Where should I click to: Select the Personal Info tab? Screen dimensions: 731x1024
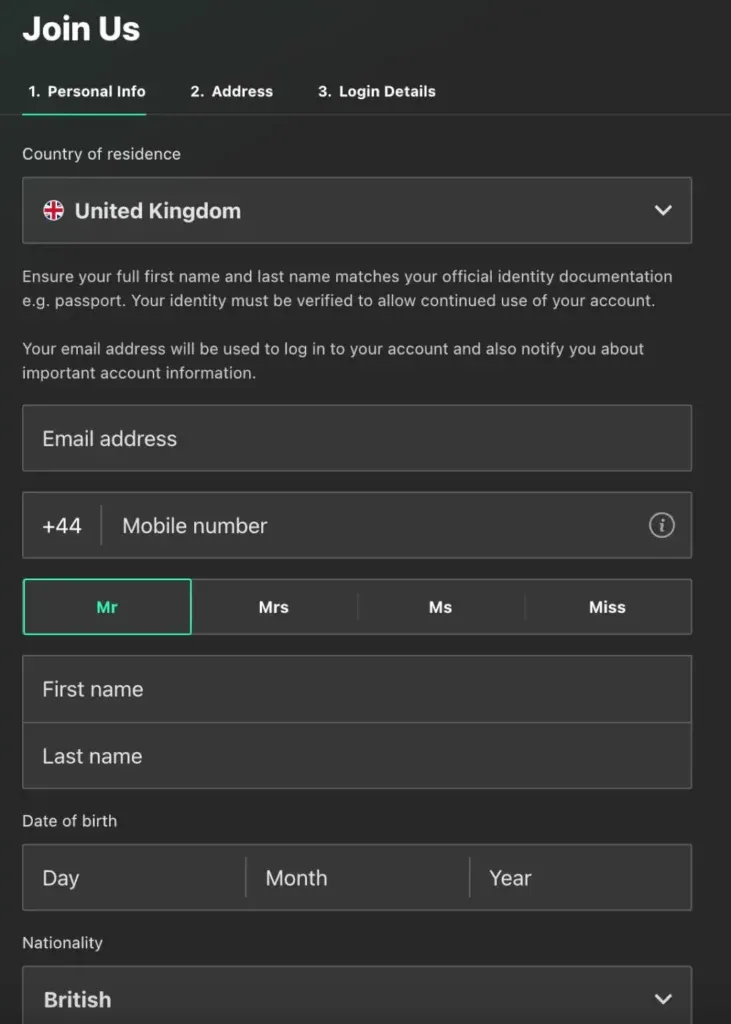pos(85,91)
